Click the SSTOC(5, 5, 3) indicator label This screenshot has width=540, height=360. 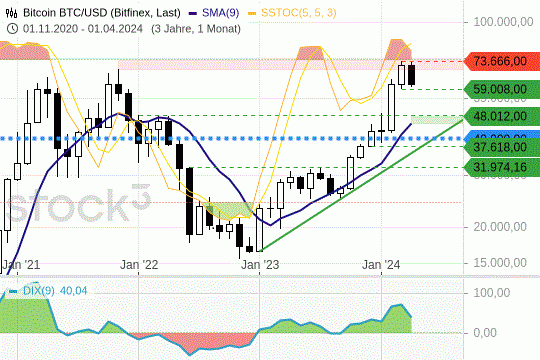(299, 13)
